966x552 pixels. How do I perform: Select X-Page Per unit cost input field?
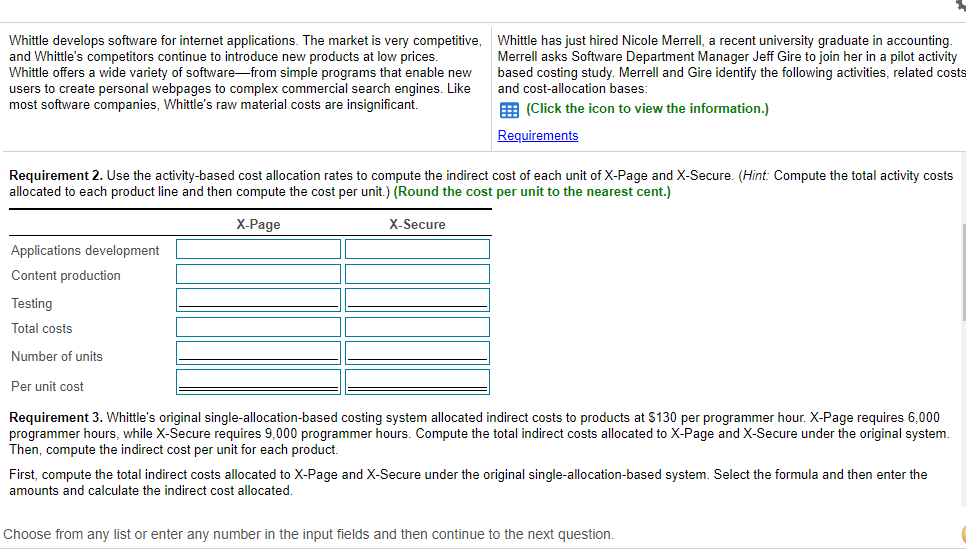coord(258,382)
